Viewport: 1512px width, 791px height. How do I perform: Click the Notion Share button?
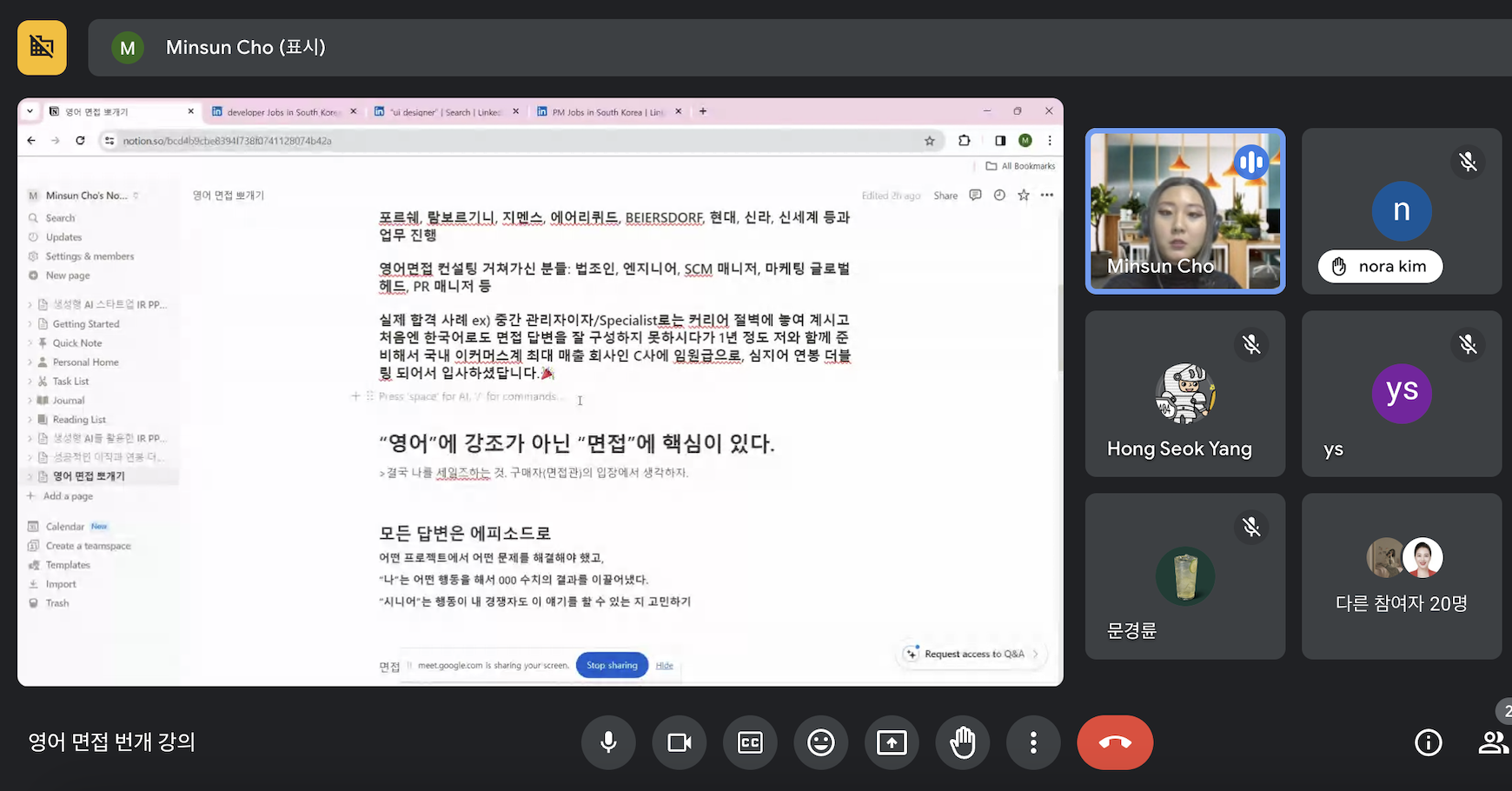(x=945, y=196)
